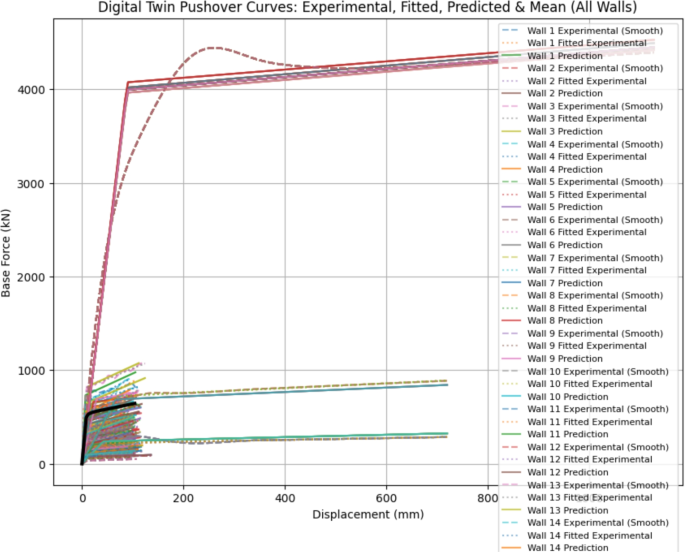Choose legend entry 'Wall 12 Prediction'
Screen dimensions: 685x552
[x=555, y=472]
